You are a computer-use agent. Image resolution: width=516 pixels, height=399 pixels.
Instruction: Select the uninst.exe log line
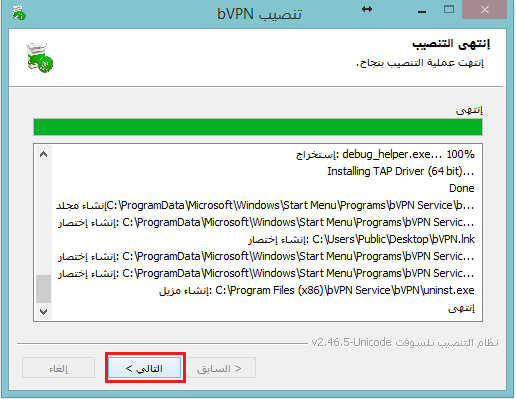[317, 290]
